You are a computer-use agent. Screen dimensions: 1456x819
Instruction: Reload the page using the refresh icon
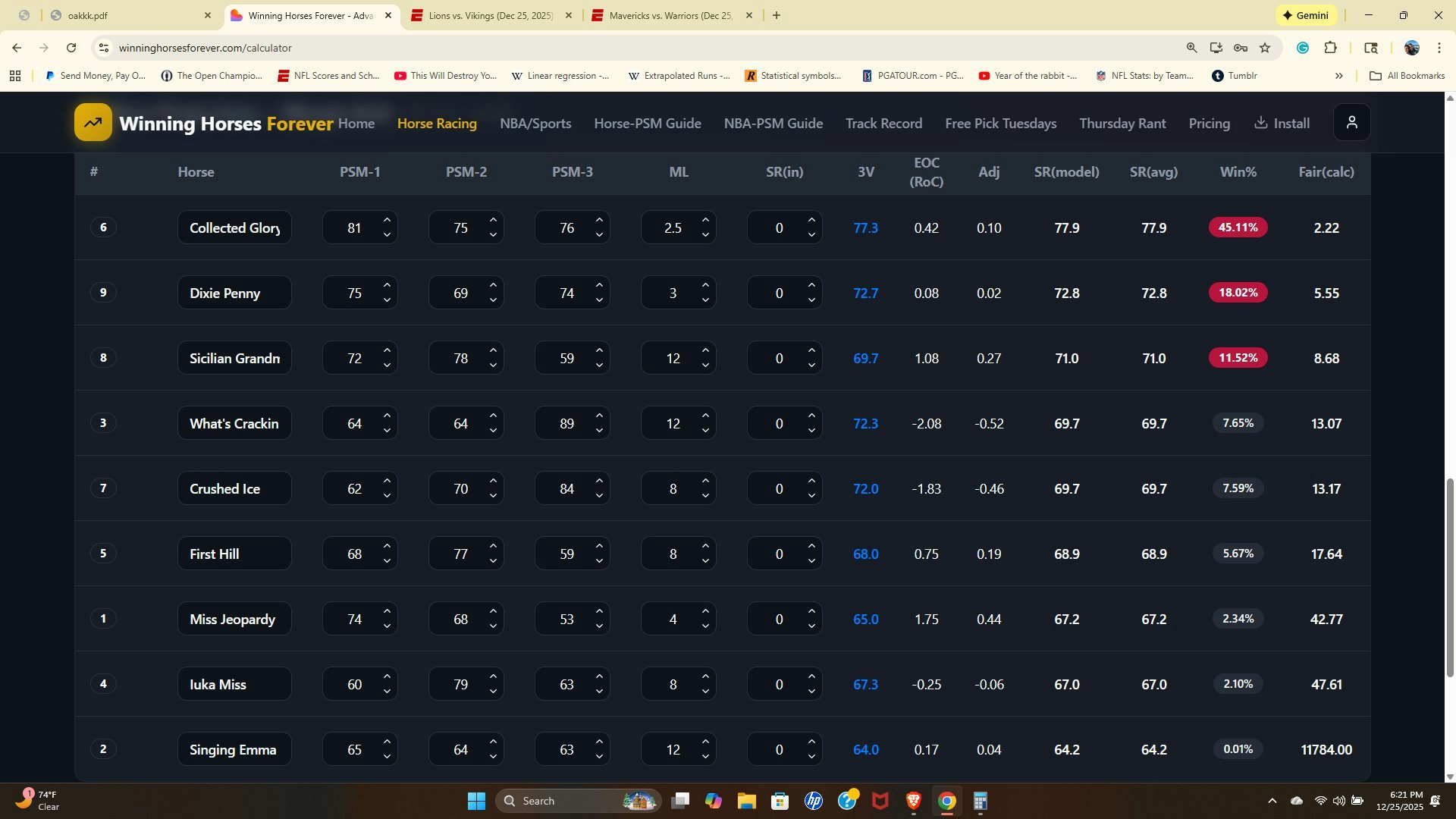tap(71, 48)
